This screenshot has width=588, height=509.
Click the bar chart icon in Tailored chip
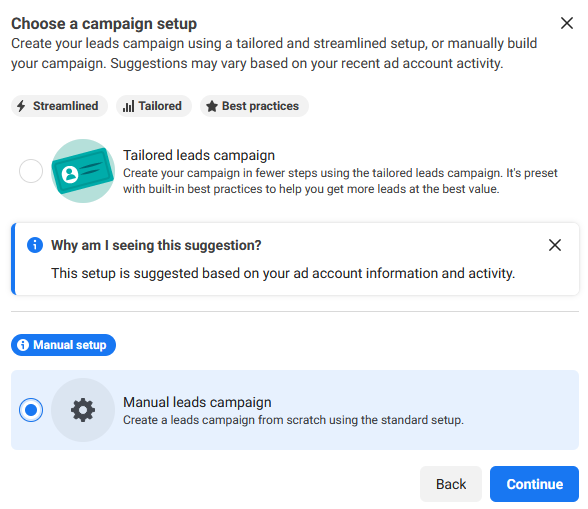[128, 107]
